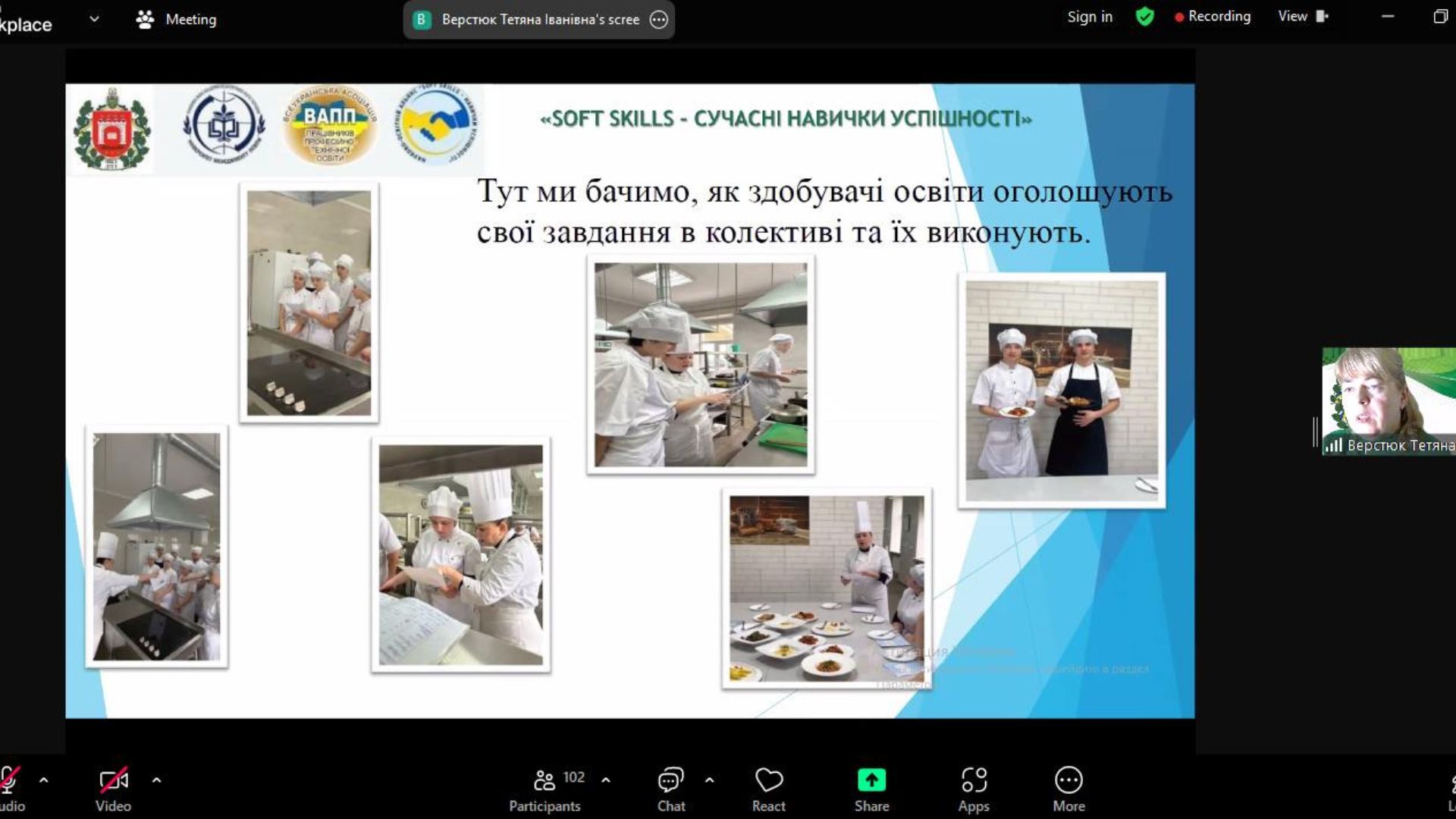Toggle the Video camera on

click(x=113, y=780)
